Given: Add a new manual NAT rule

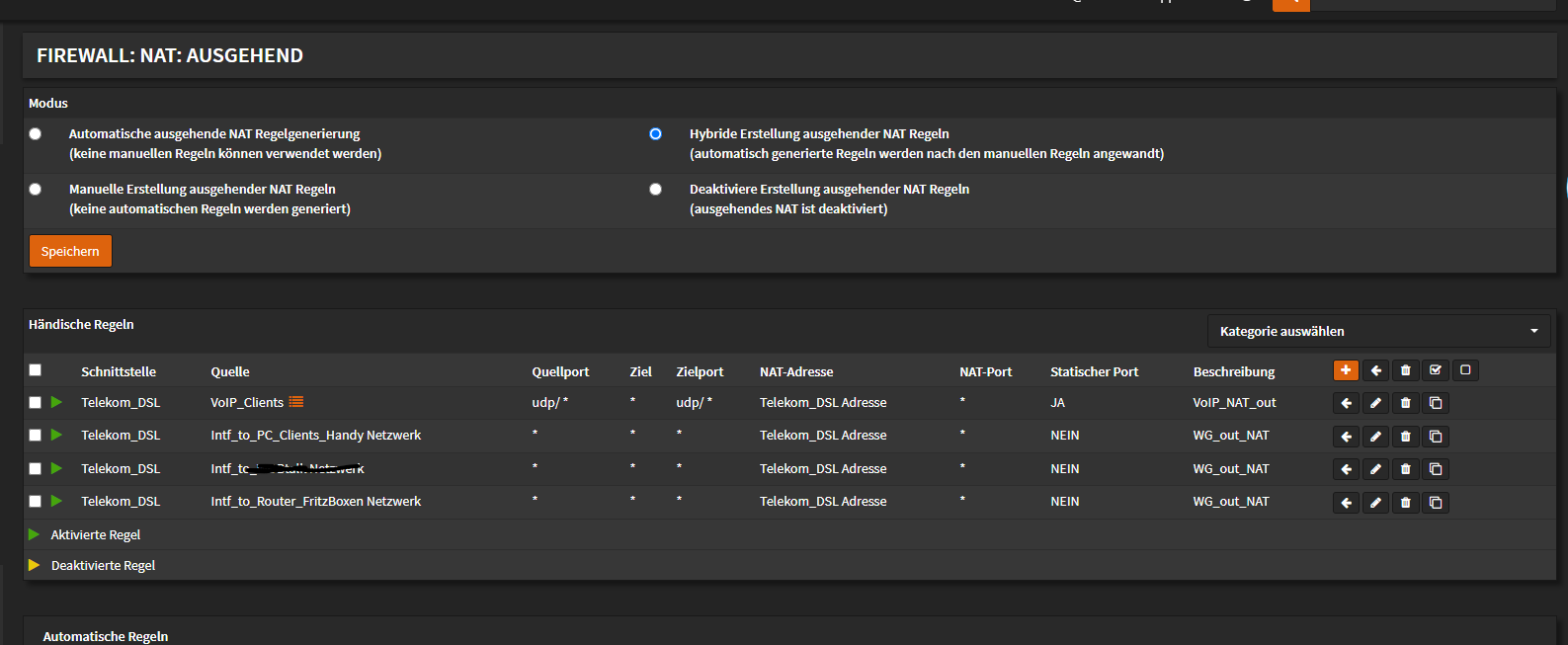Looking at the screenshot, I should pyautogui.click(x=1346, y=370).
